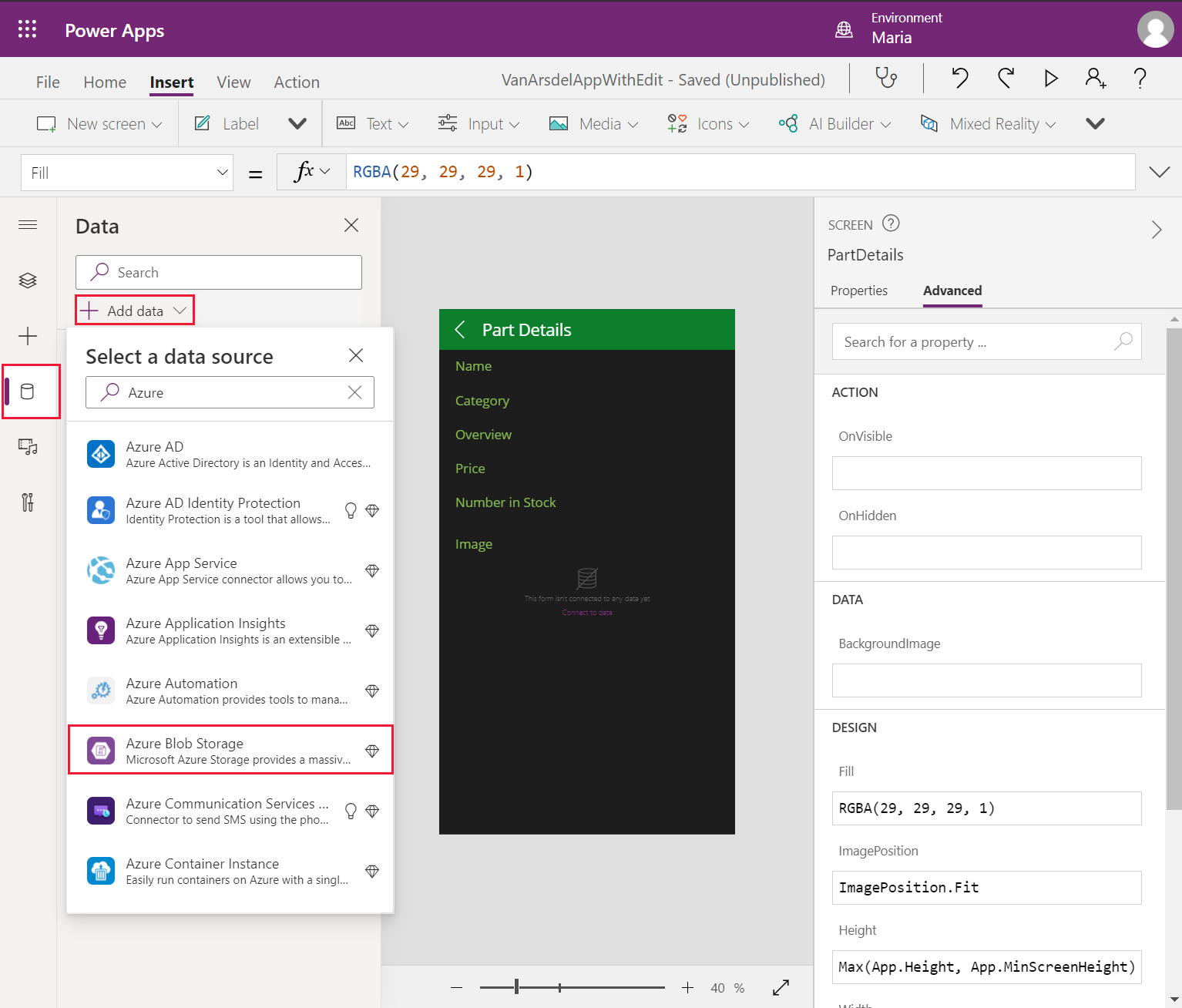Click premium diamond icon for Azure App Service
The height and width of the screenshot is (1008, 1182).
(372, 571)
